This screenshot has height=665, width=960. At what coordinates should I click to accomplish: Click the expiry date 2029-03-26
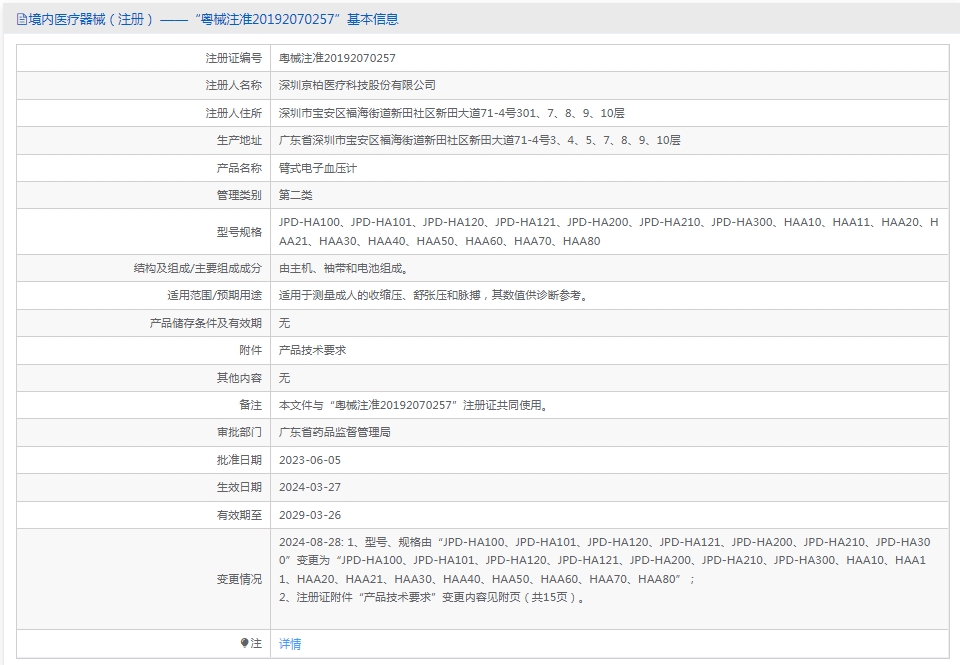[310, 515]
